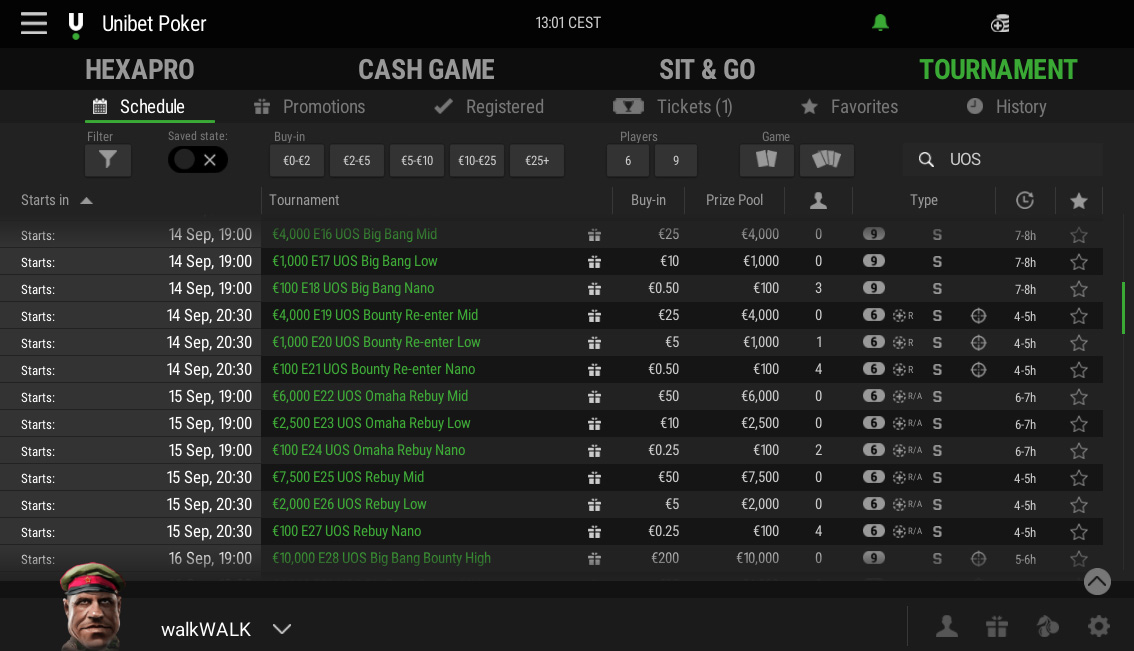Viewport: 1134px width, 651px height.
Task: Open the €100 E21 UOS Bounty Re-enter Nano tournament
Action: (x=373, y=370)
